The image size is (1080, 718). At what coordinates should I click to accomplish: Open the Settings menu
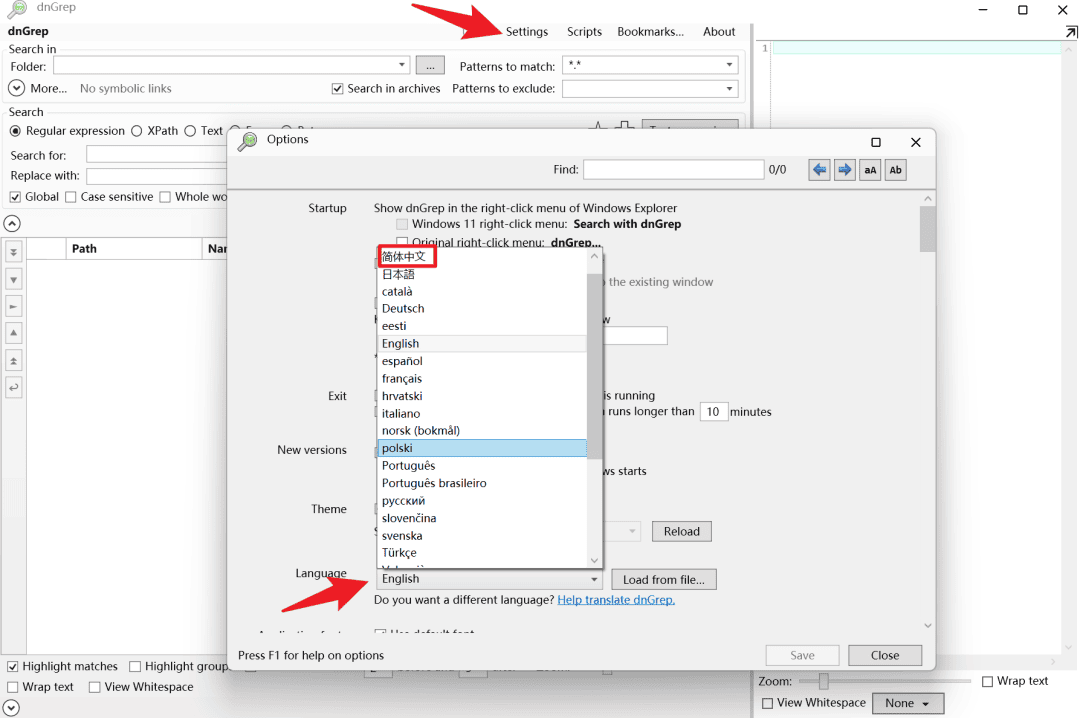tap(527, 32)
